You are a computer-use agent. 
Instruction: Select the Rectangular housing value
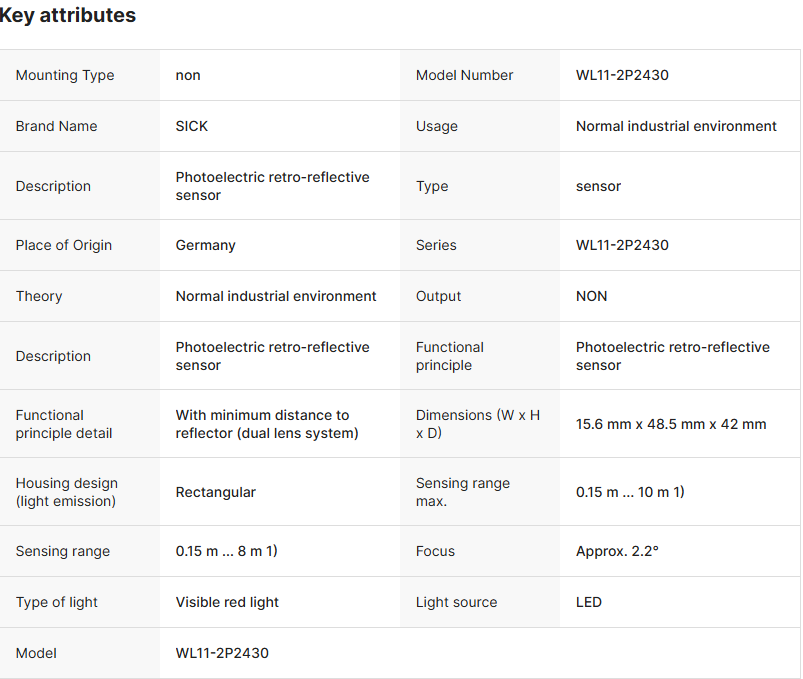(216, 492)
